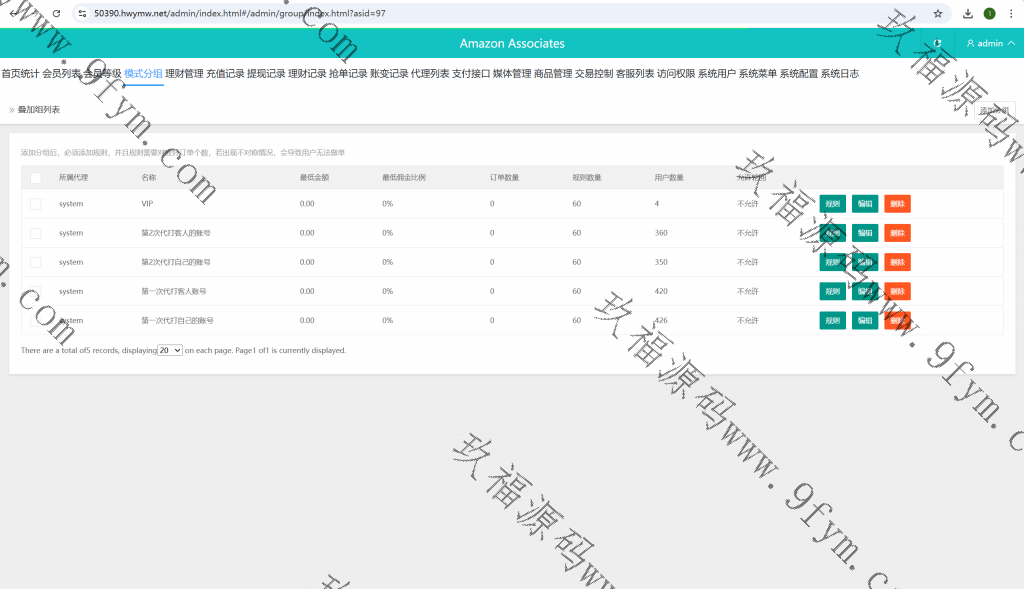
Task: Click 编辑 button for the VIP group
Action: (865, 204)
